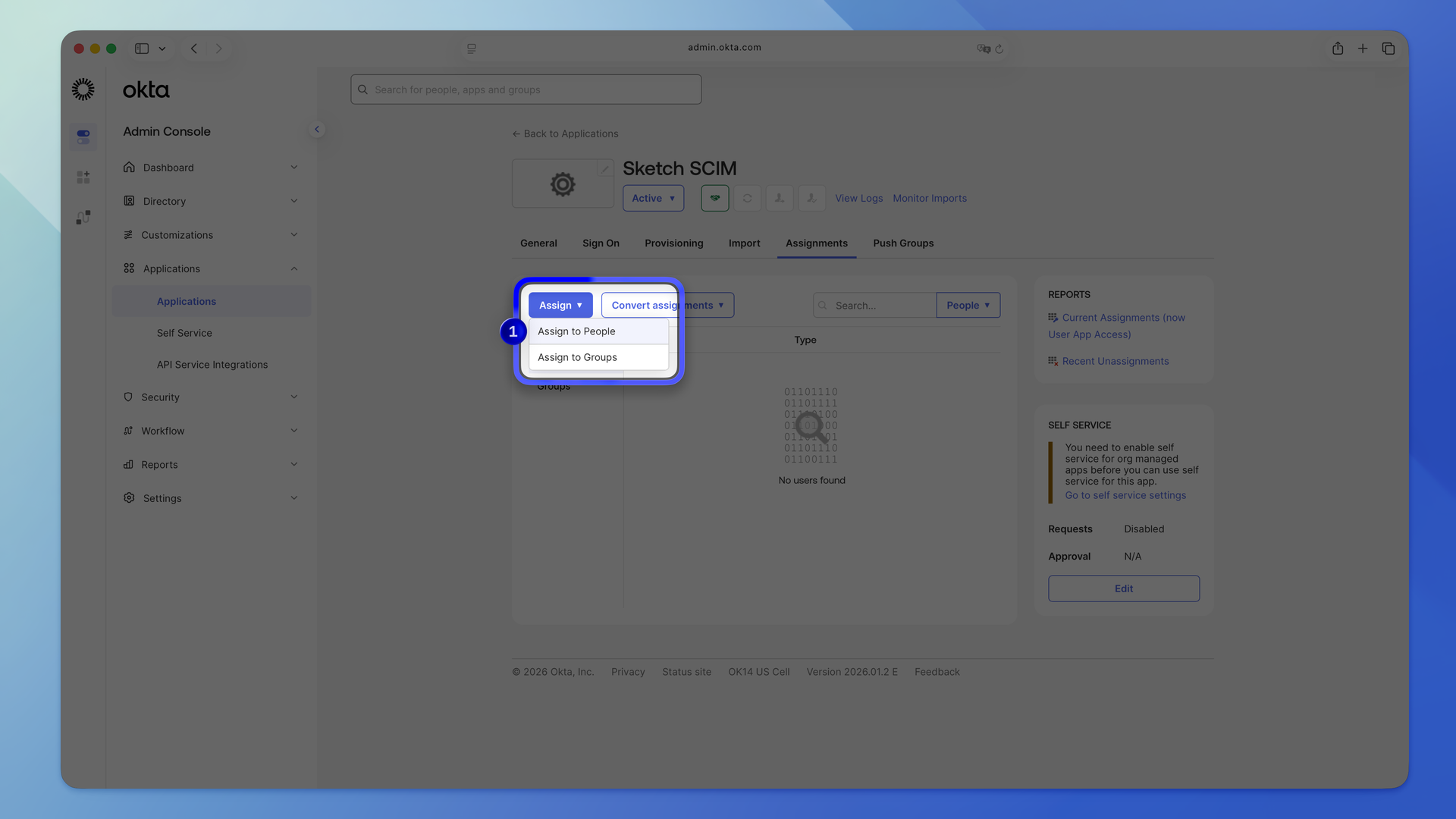Image resolution: width=1456 pixels, height=819 pixels.
Task: Expand the Customizations section chevron
Action: click(294, 235)
